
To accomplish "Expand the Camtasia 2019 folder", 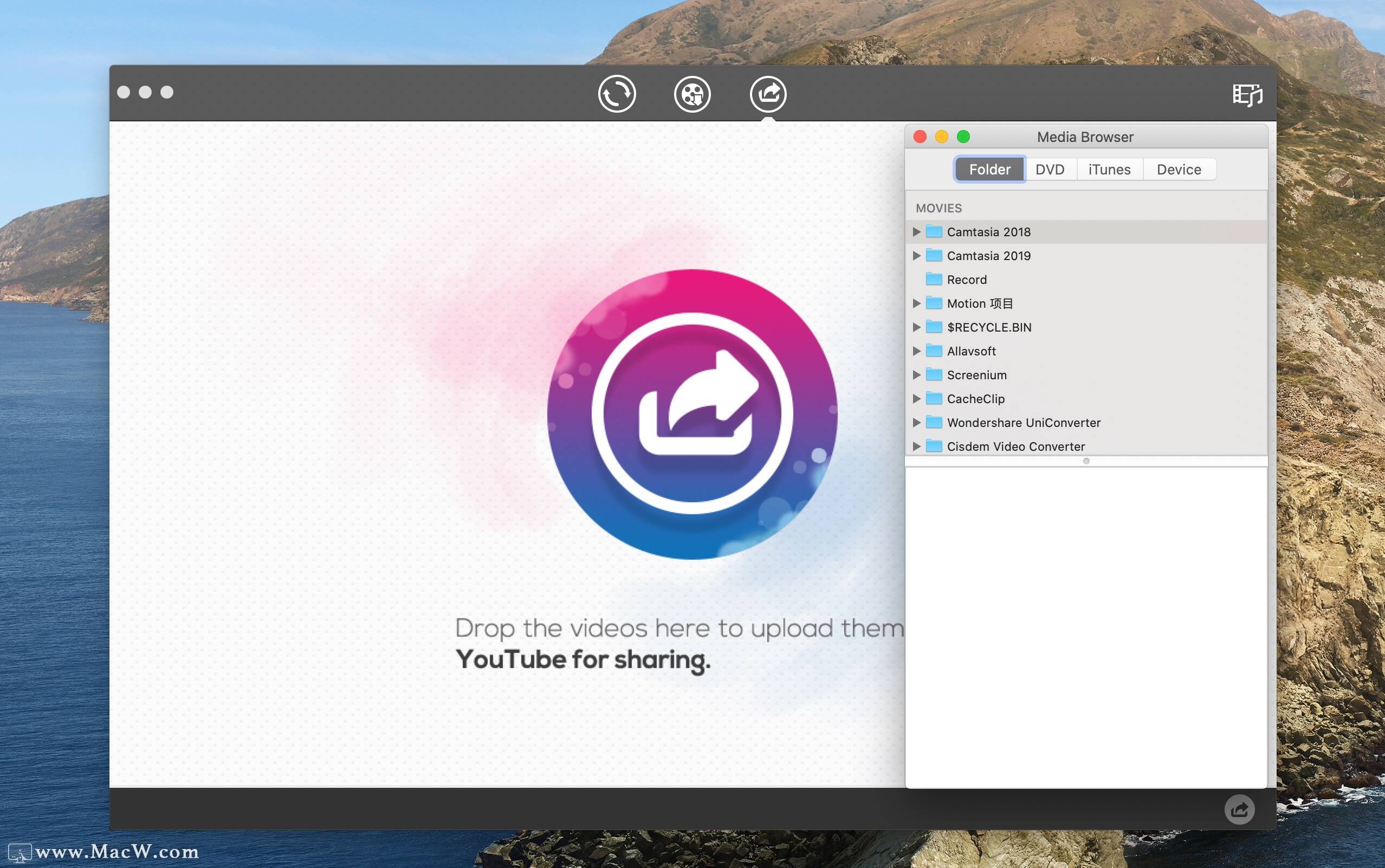I will [x=915, y=255].
